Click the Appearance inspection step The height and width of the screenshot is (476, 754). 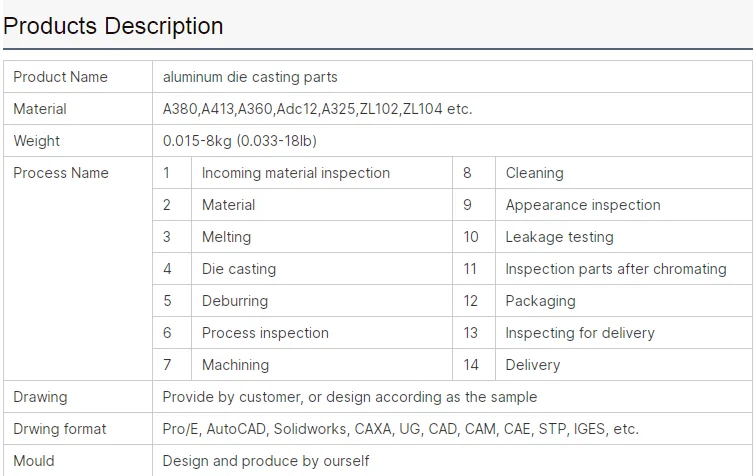pyautogui.click(x=583, y=205)
